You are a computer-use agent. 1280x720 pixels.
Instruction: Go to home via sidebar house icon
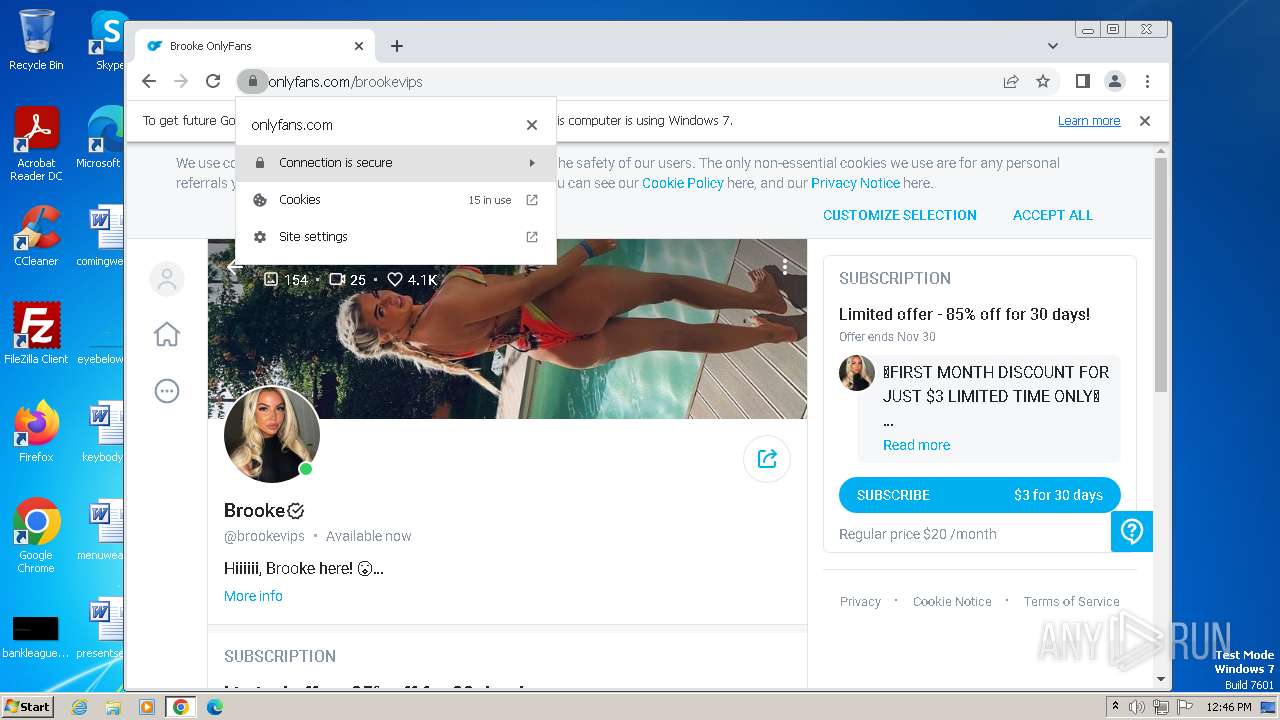coord(167,334)
